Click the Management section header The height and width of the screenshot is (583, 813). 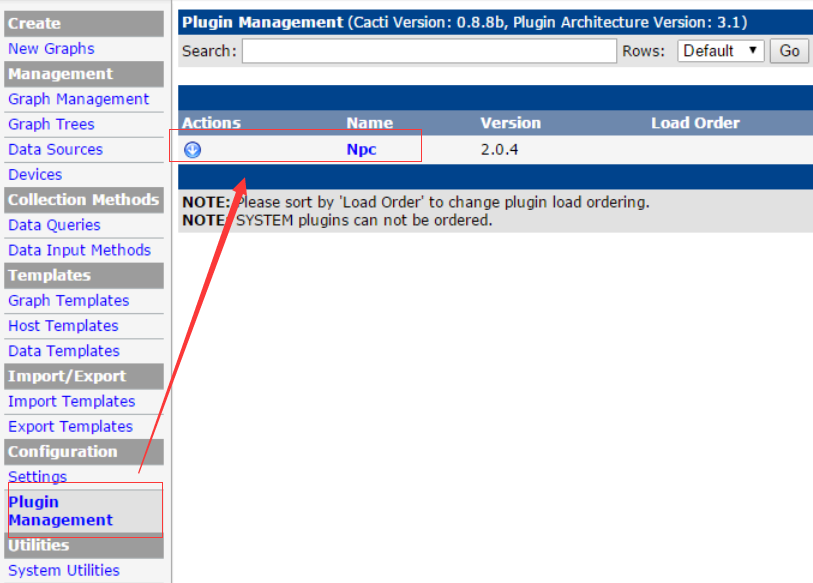pos(84,74)
